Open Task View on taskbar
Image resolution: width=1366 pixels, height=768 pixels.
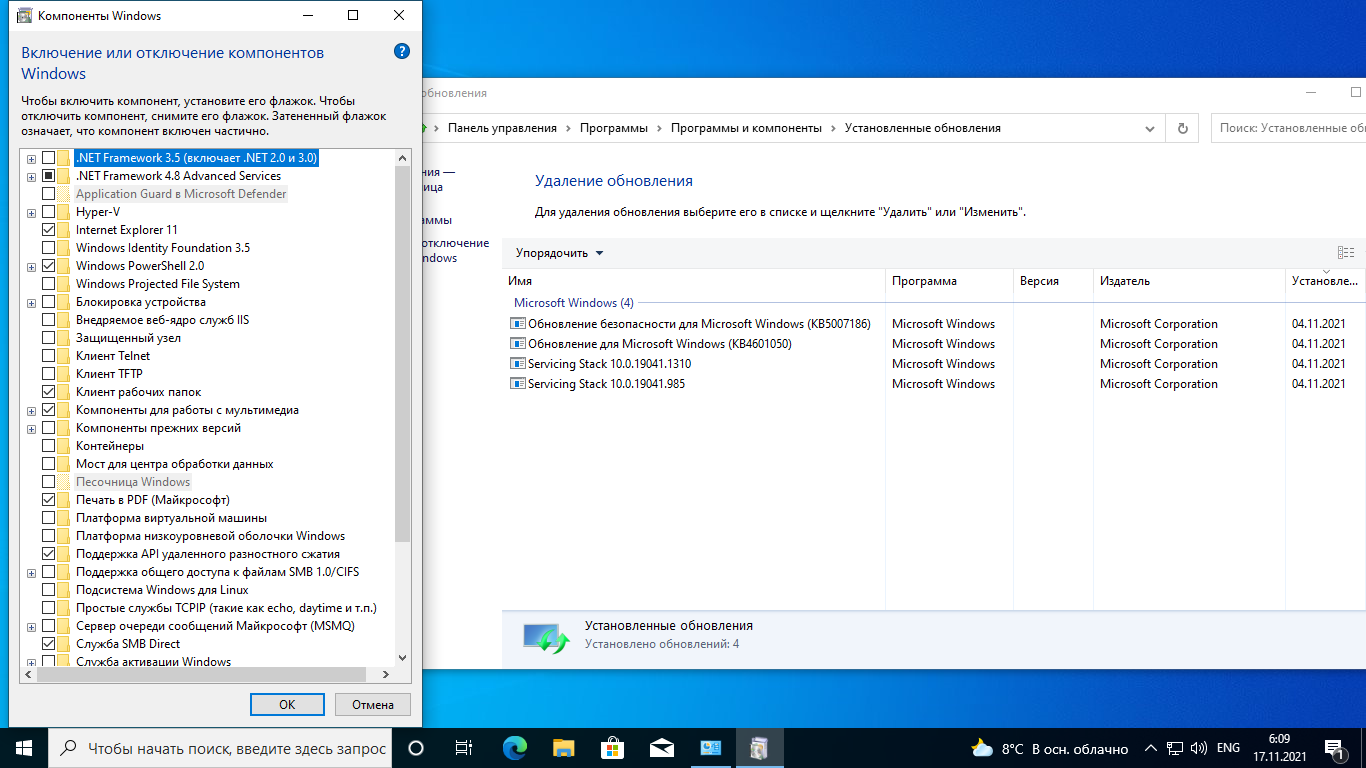point(464,748)
